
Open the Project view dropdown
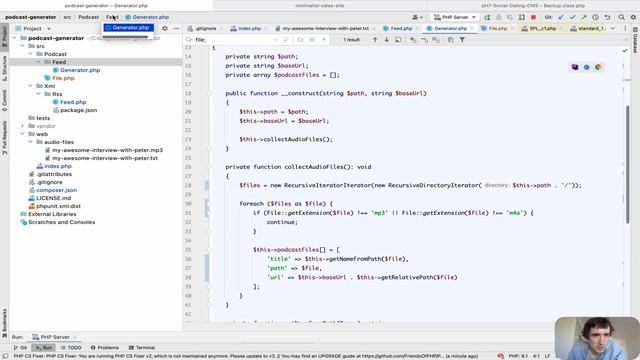coord(33,29)
